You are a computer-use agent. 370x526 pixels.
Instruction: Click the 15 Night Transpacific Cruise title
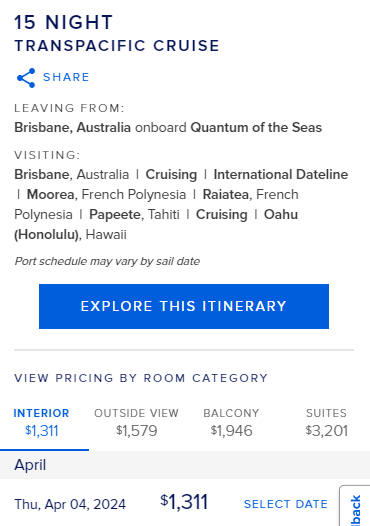(117, 34)
